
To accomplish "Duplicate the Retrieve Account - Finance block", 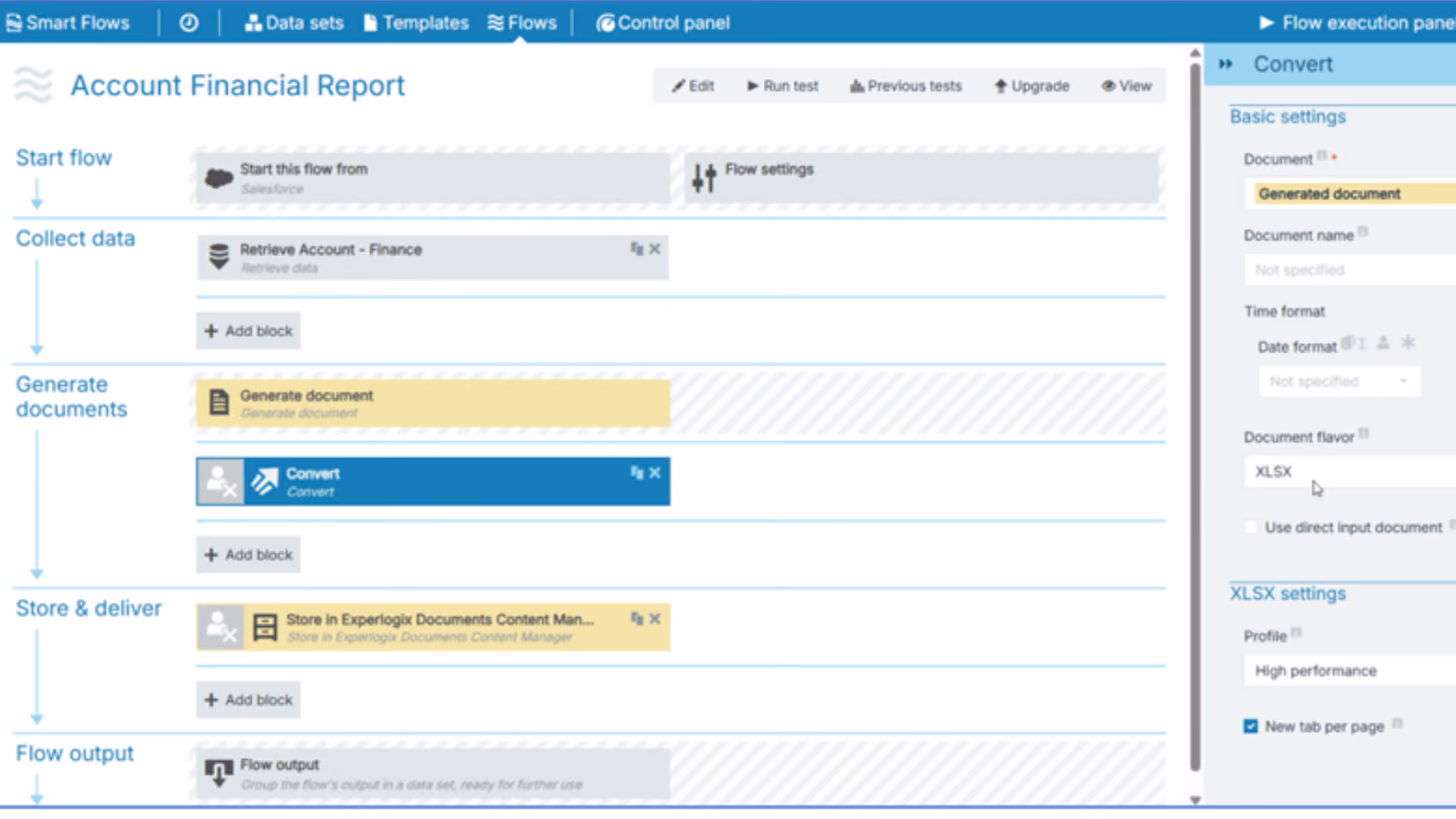I will [637, 249].
